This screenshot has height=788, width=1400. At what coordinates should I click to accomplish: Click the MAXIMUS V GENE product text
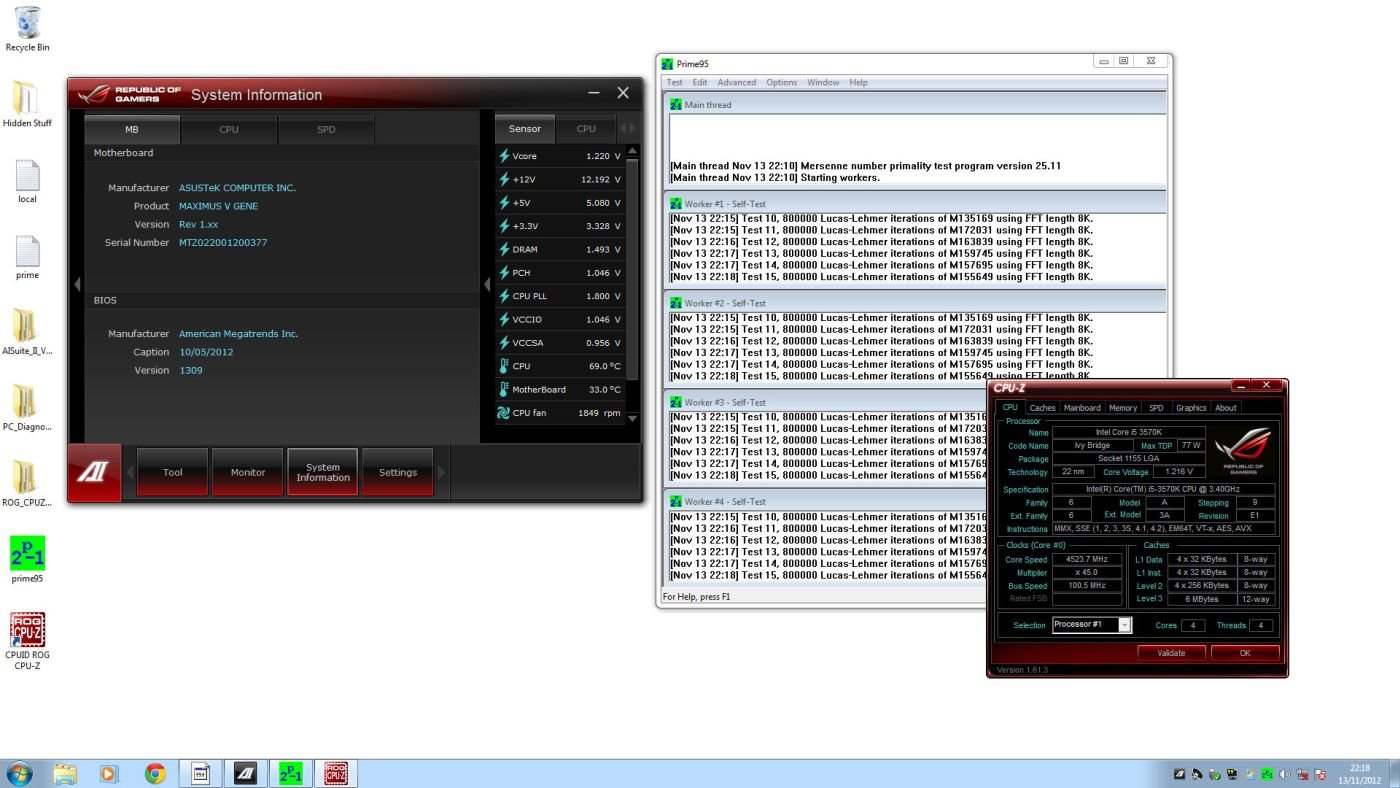point(219,206)
